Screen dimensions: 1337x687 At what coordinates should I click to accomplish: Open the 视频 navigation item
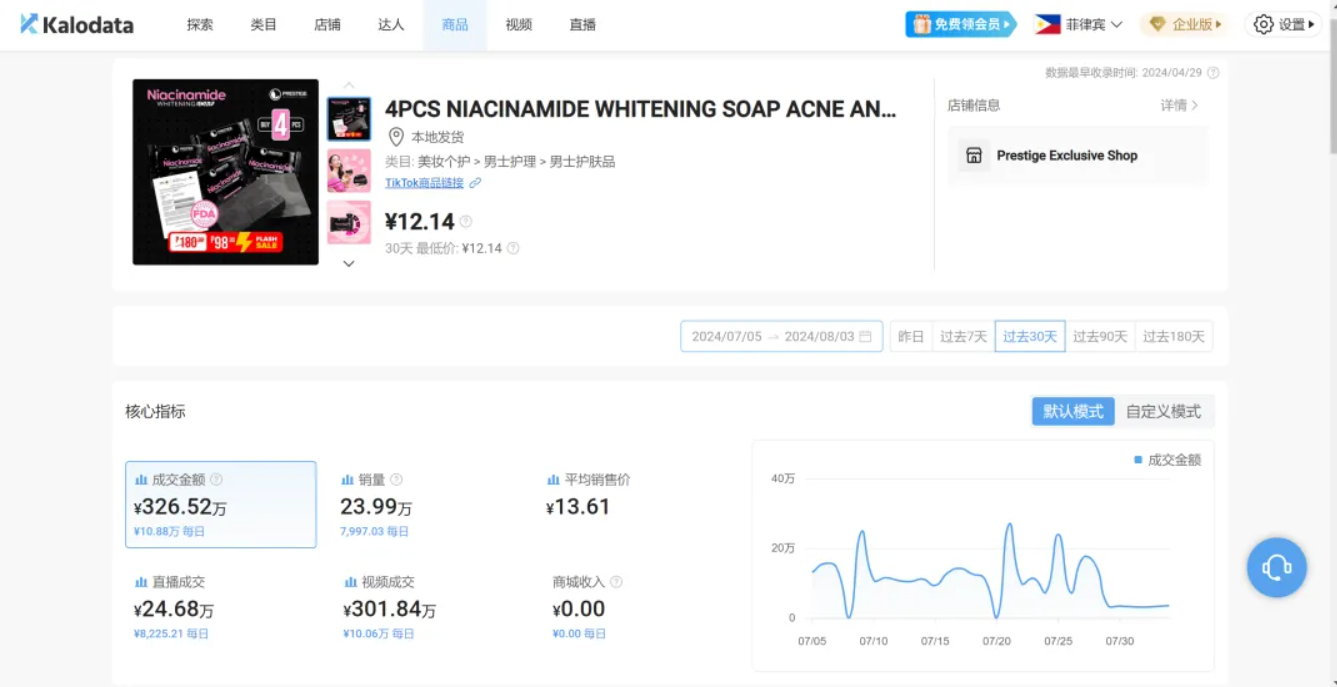[519, 25]
